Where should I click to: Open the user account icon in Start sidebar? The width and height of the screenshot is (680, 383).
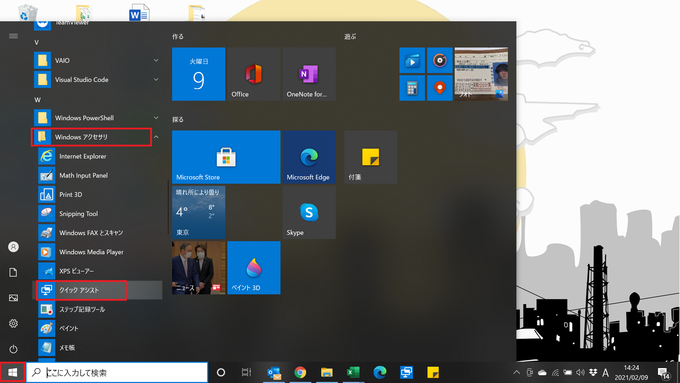coord(13,247)
